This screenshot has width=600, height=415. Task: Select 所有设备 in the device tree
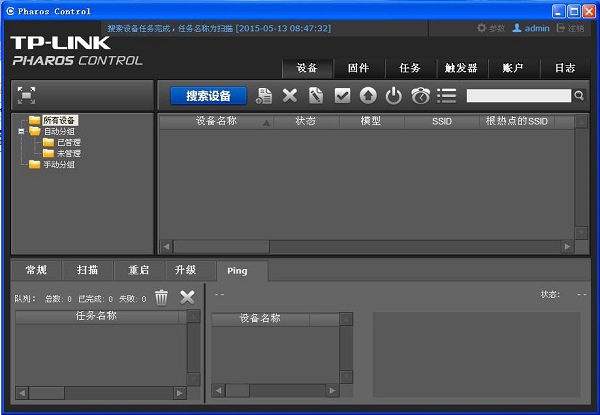tap(59, 120)
